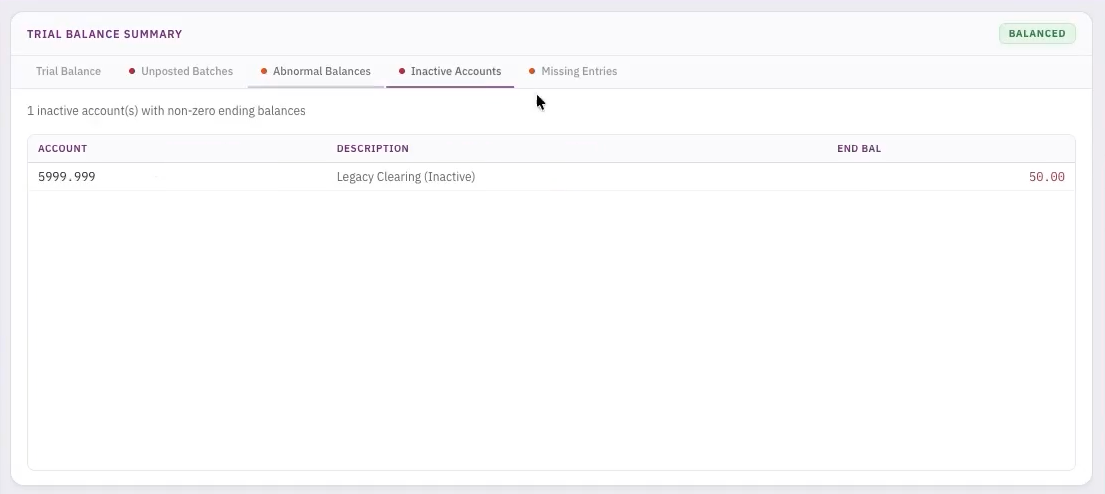View the Missing Entries tab
Viewport: 1105px width, 494px height.
tap(579, 71)
